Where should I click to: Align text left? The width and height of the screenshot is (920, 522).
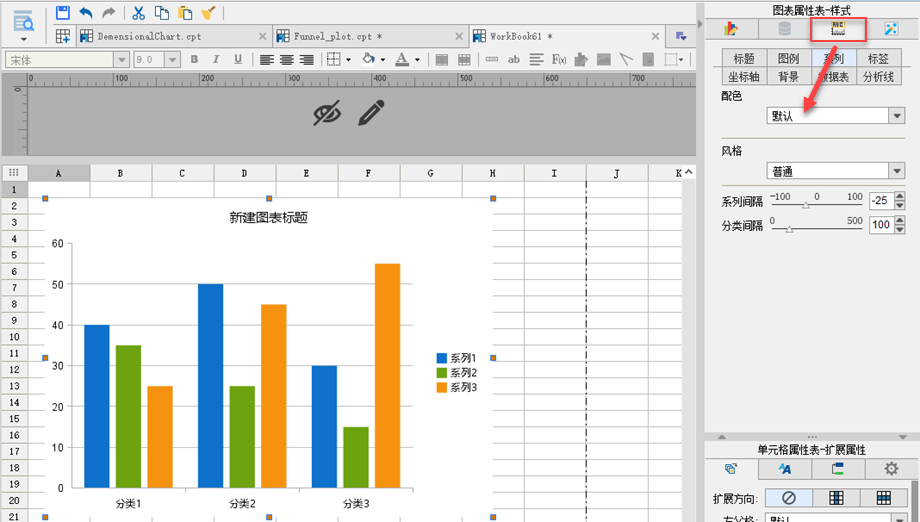266,59
